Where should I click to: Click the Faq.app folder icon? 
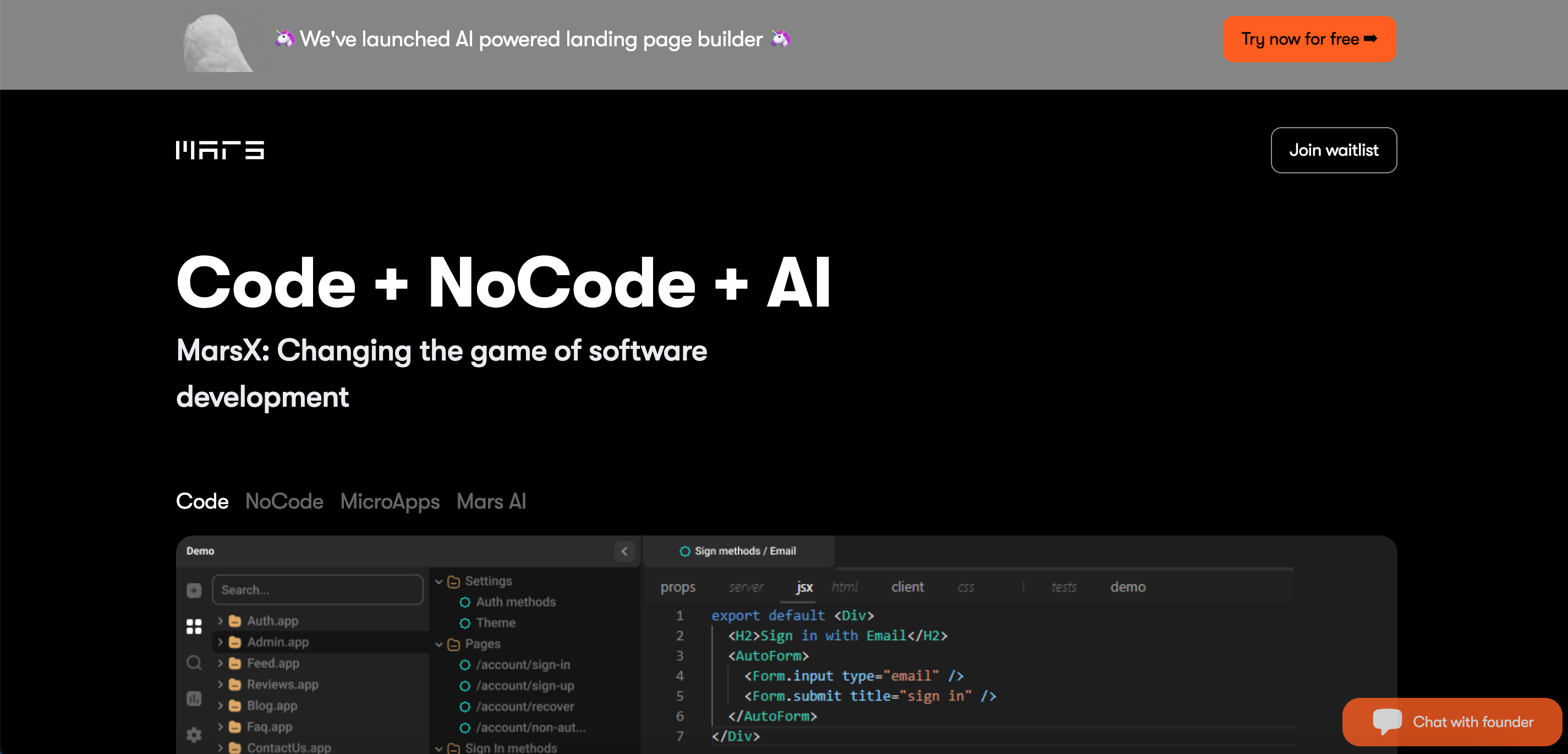235,726
